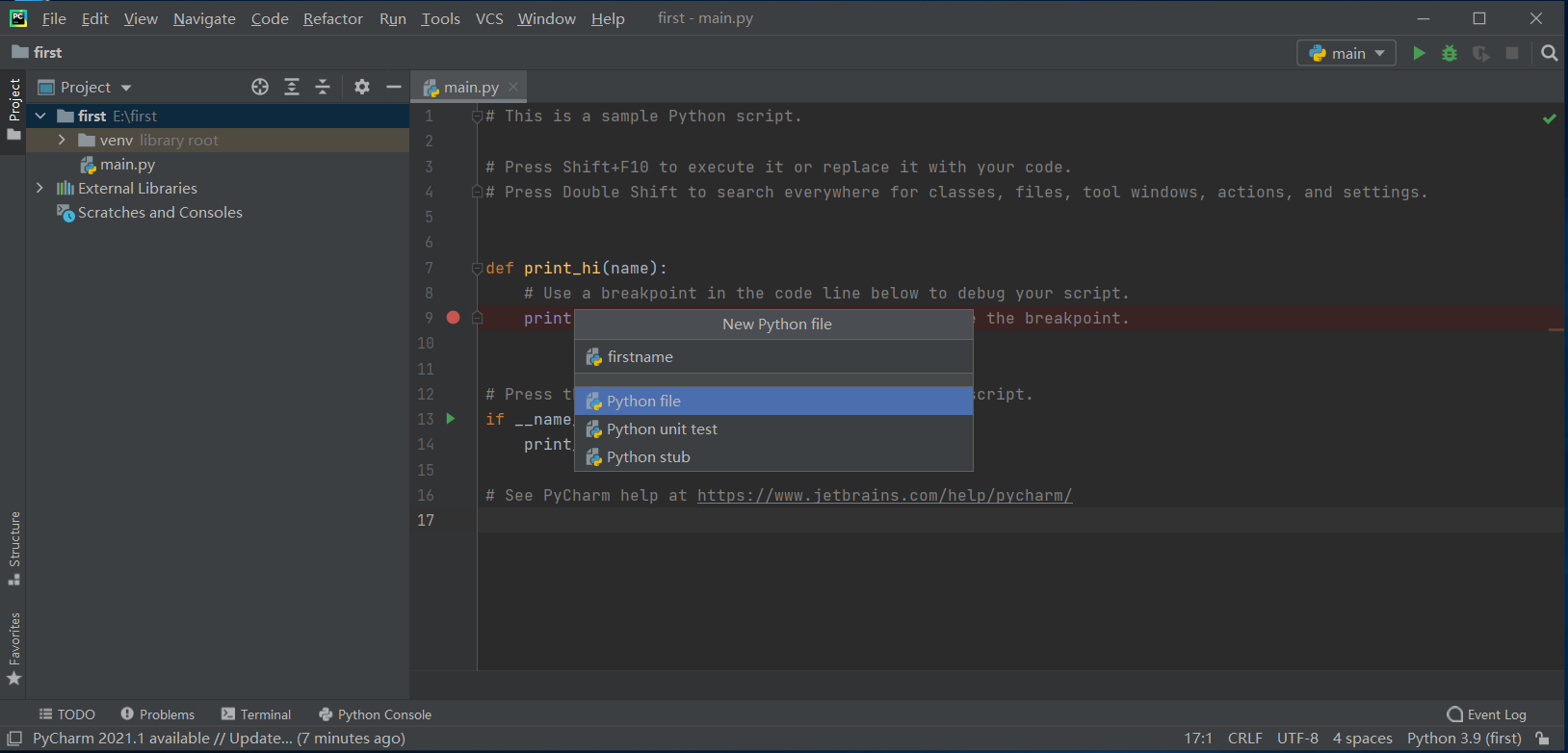Toggle tool window quick access icon
The width and height of the screenshot is (1568, 753).
(x=14, y=739)
